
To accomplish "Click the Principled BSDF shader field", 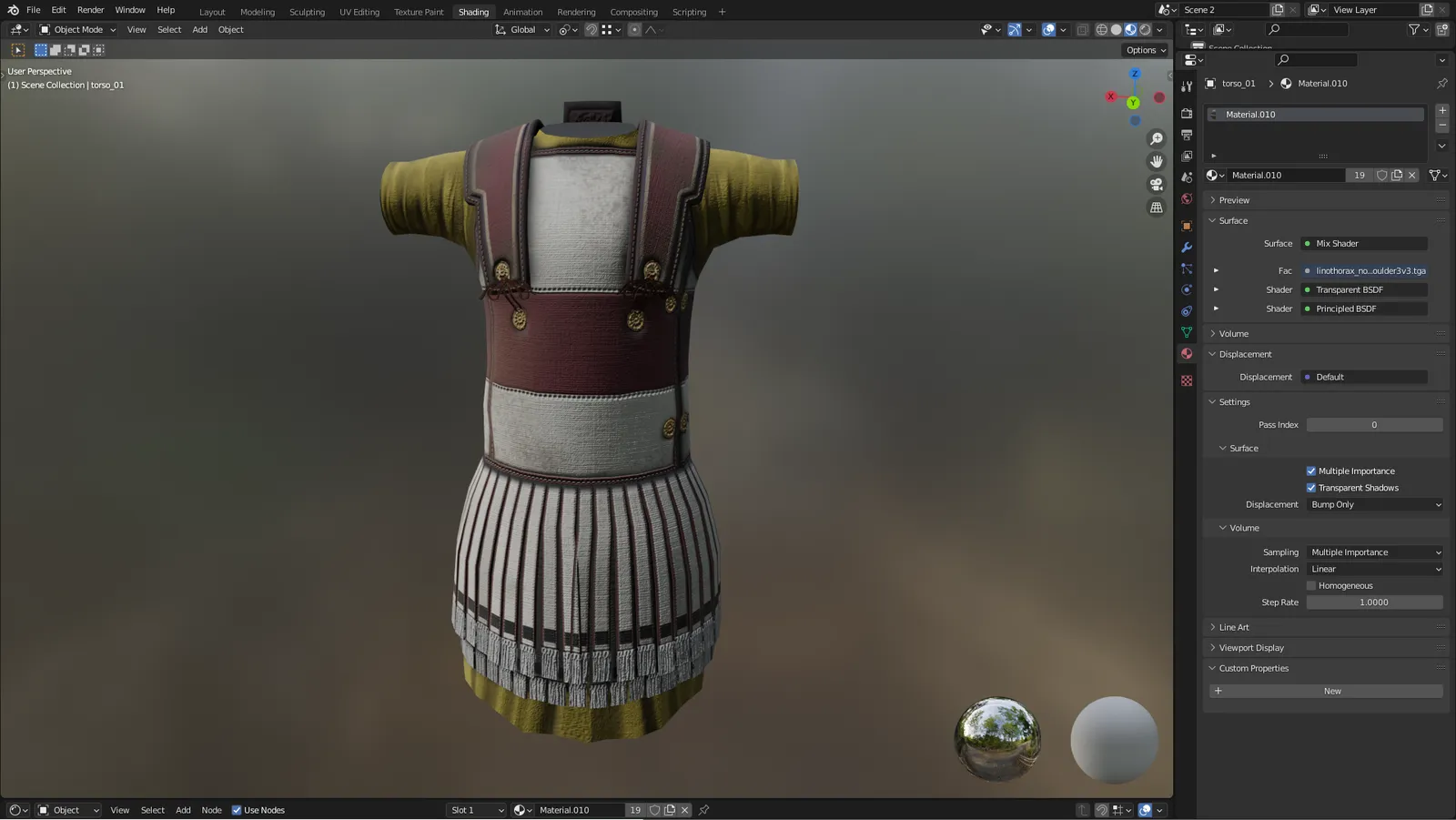I will [x=1364, y=309].
